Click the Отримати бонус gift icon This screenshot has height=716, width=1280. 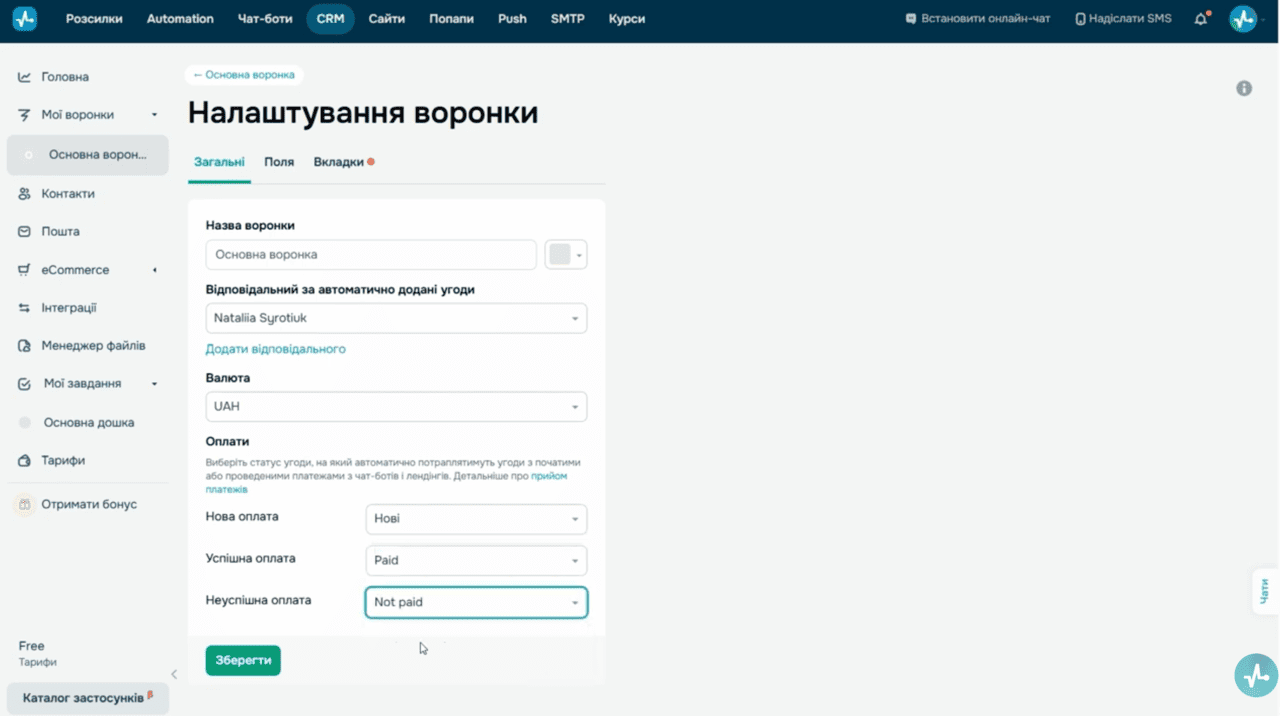point(25,505)
